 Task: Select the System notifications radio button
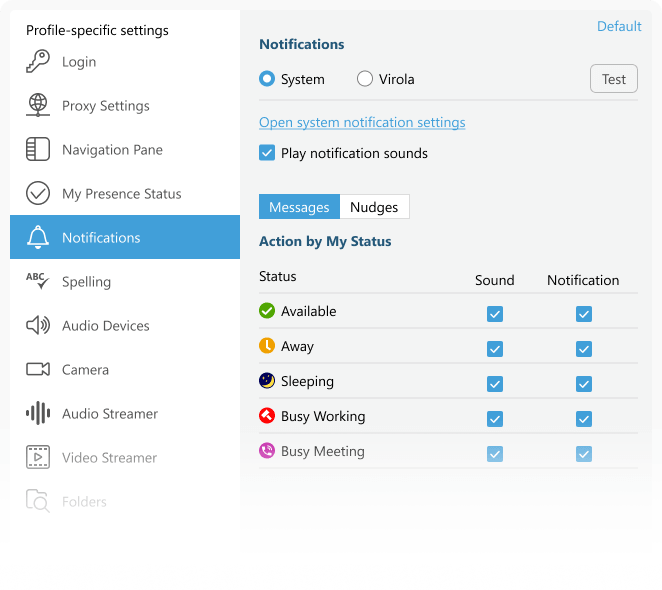coord(267,79)
